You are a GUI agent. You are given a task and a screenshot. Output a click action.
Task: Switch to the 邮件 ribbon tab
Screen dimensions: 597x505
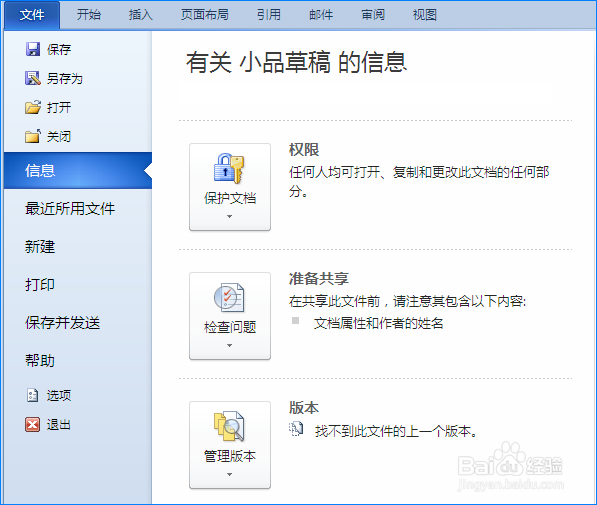(321, 15)
